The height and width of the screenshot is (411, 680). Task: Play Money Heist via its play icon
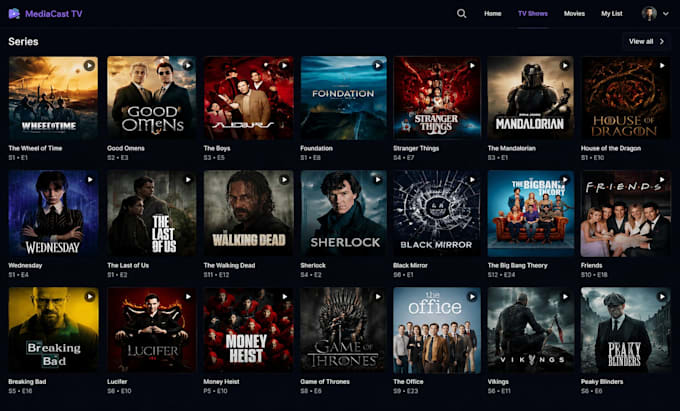[284, 297]
